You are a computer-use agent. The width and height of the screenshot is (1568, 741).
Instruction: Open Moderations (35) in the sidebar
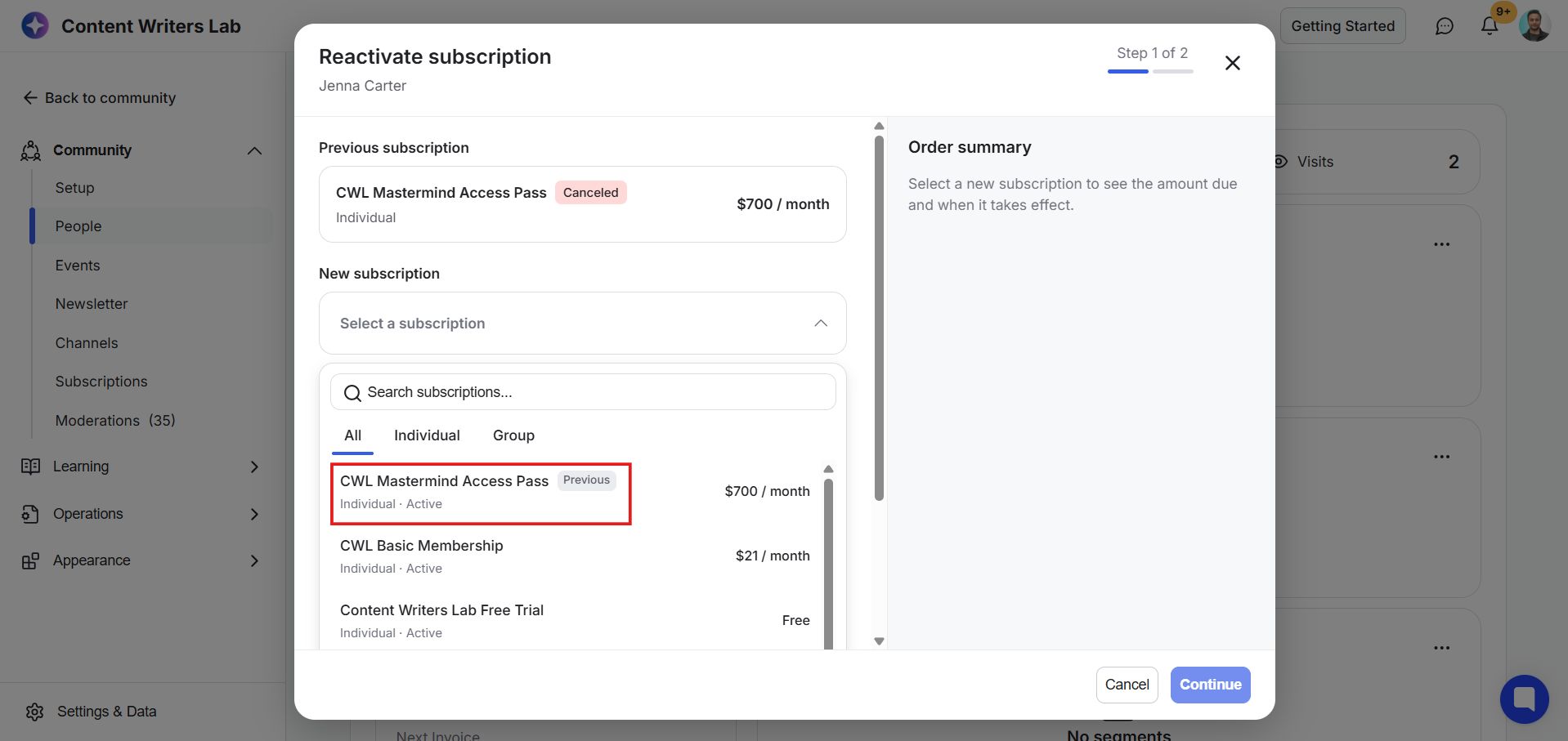[115, 421]
